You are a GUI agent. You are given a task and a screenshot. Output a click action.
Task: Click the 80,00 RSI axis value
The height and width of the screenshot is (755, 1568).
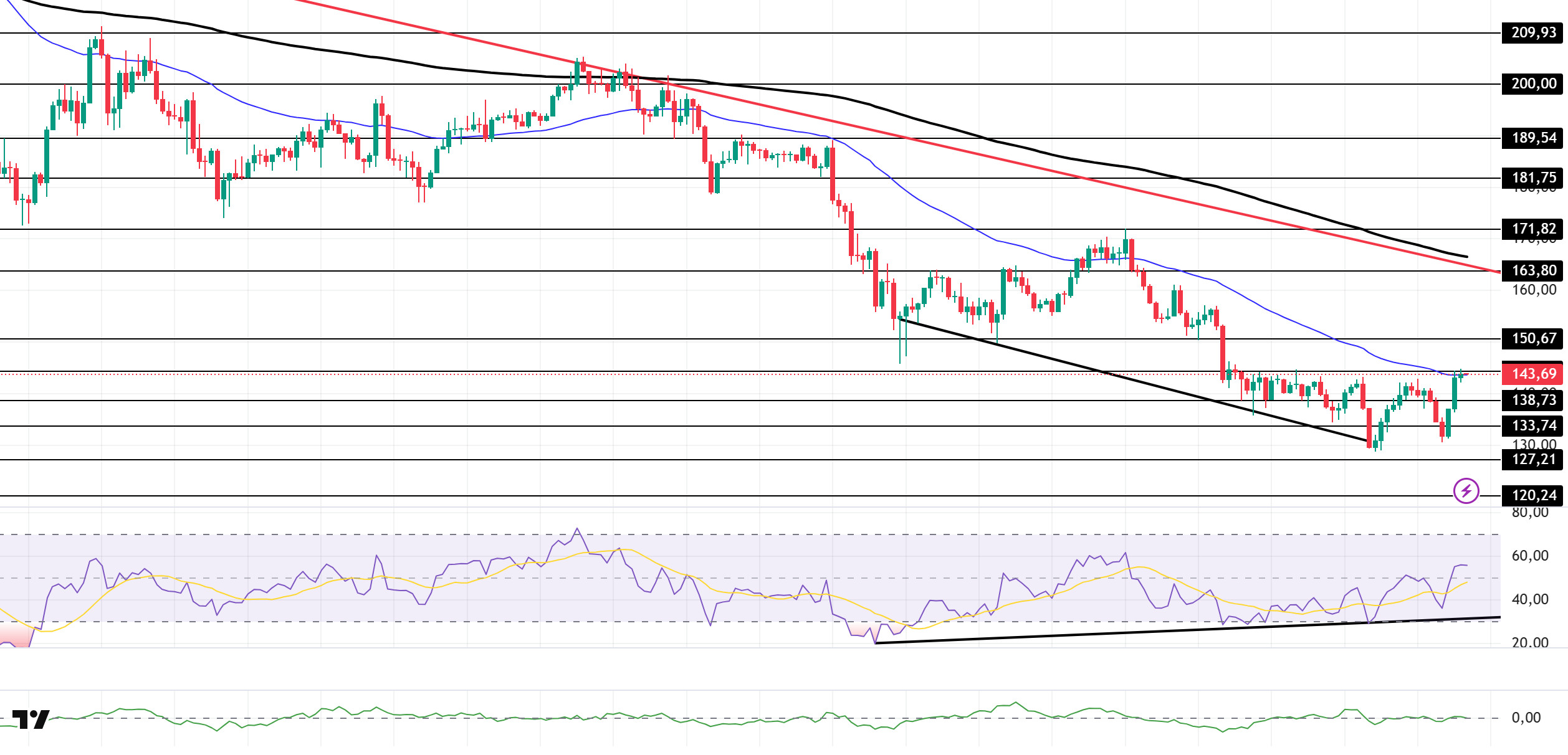tap(1530, 513)
